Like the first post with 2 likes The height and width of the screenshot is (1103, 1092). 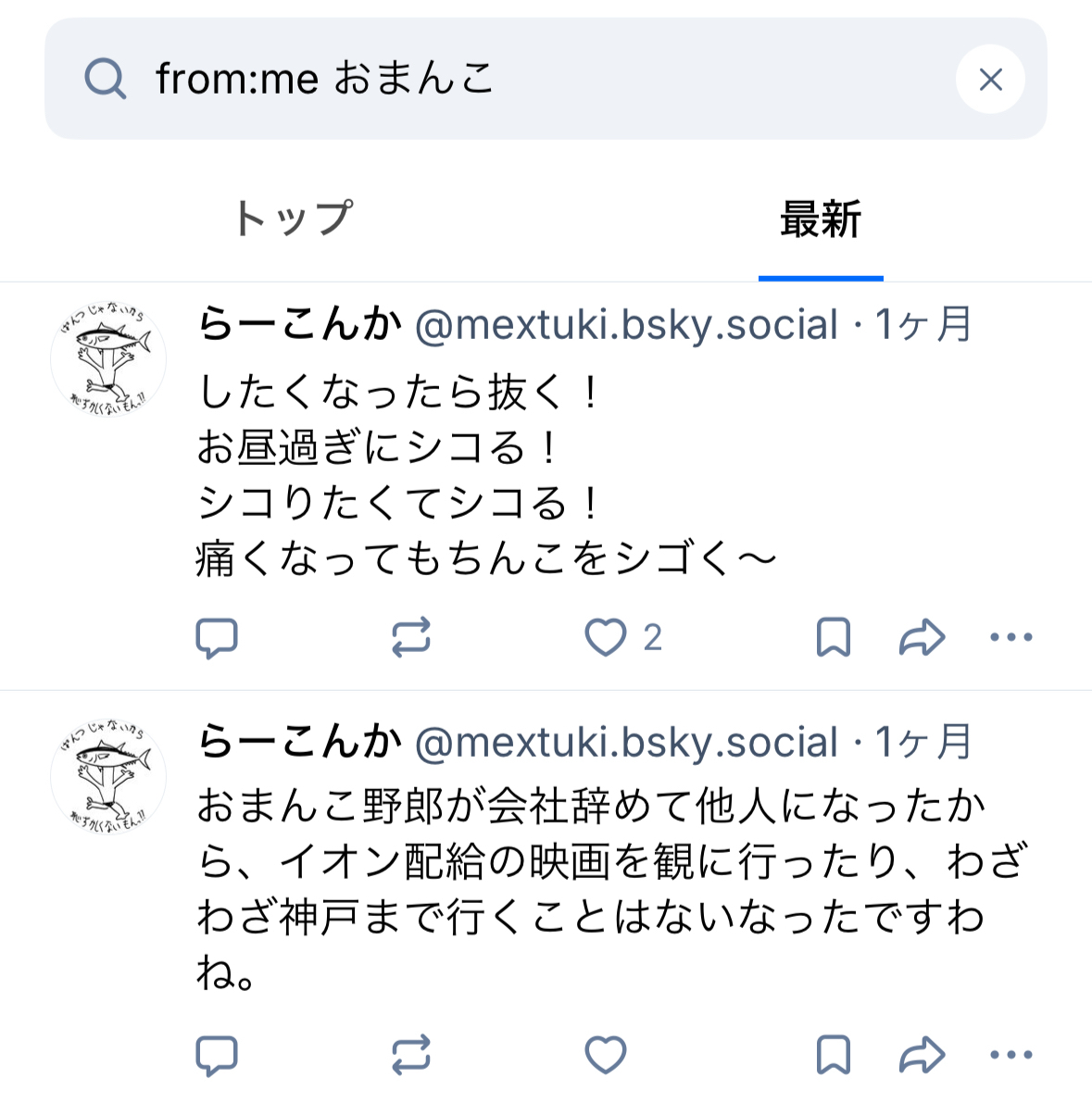[607, 637]
